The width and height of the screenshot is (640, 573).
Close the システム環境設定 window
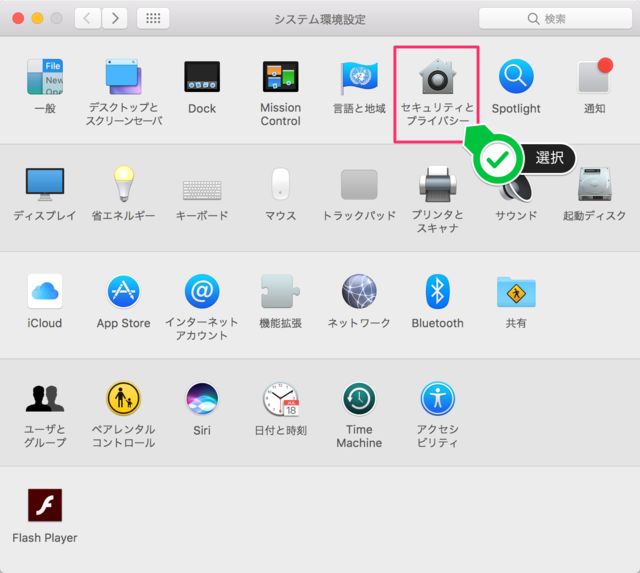18,18
